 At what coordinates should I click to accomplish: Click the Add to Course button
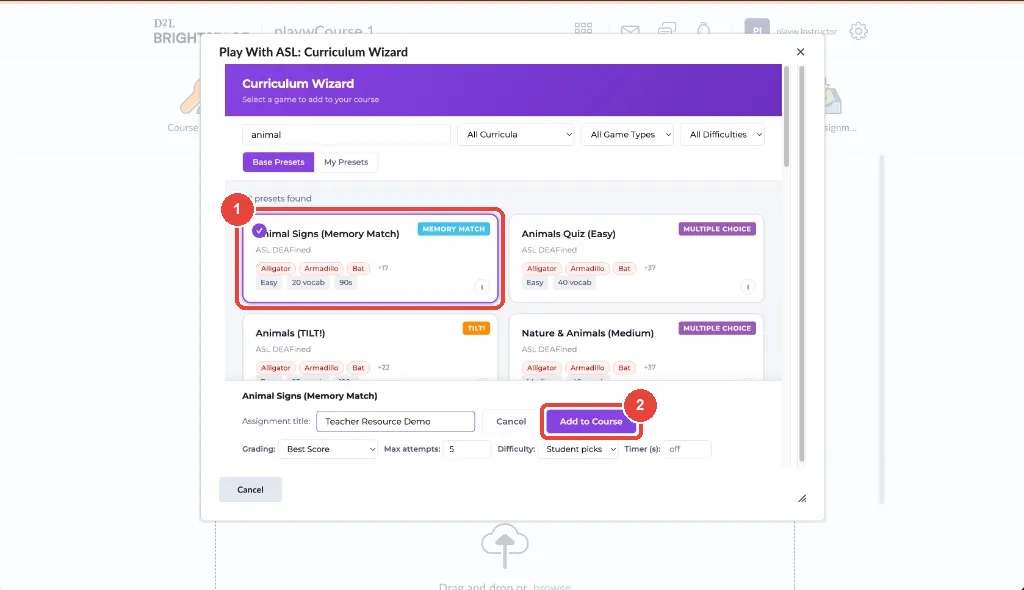tap(591, 421)
